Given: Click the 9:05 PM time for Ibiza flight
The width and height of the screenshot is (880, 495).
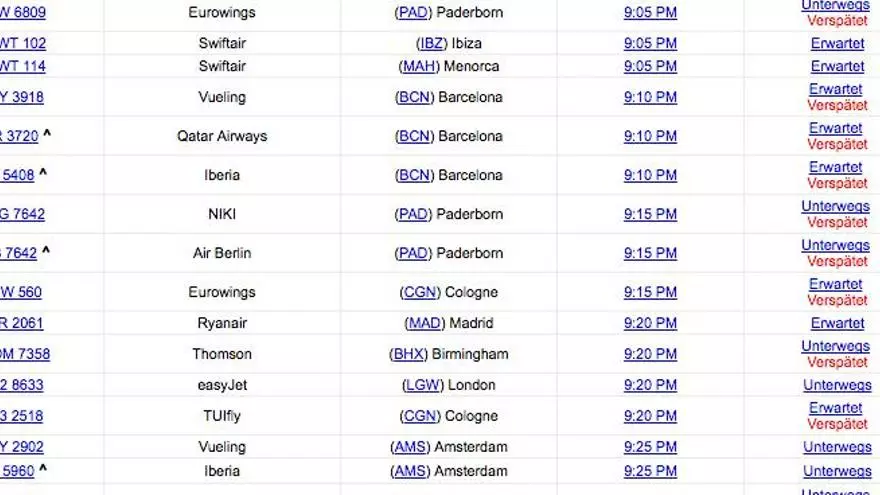Looking at the screenshot, I should click(x=650, y=44).
